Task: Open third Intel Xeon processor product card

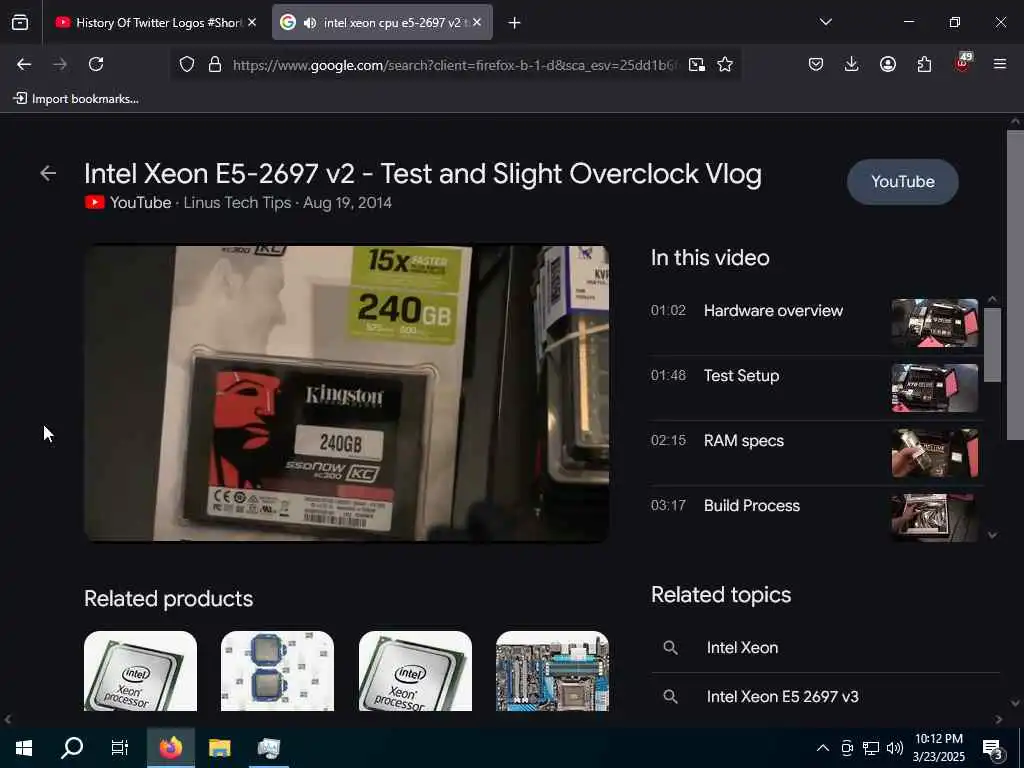Action: [415, 671]
